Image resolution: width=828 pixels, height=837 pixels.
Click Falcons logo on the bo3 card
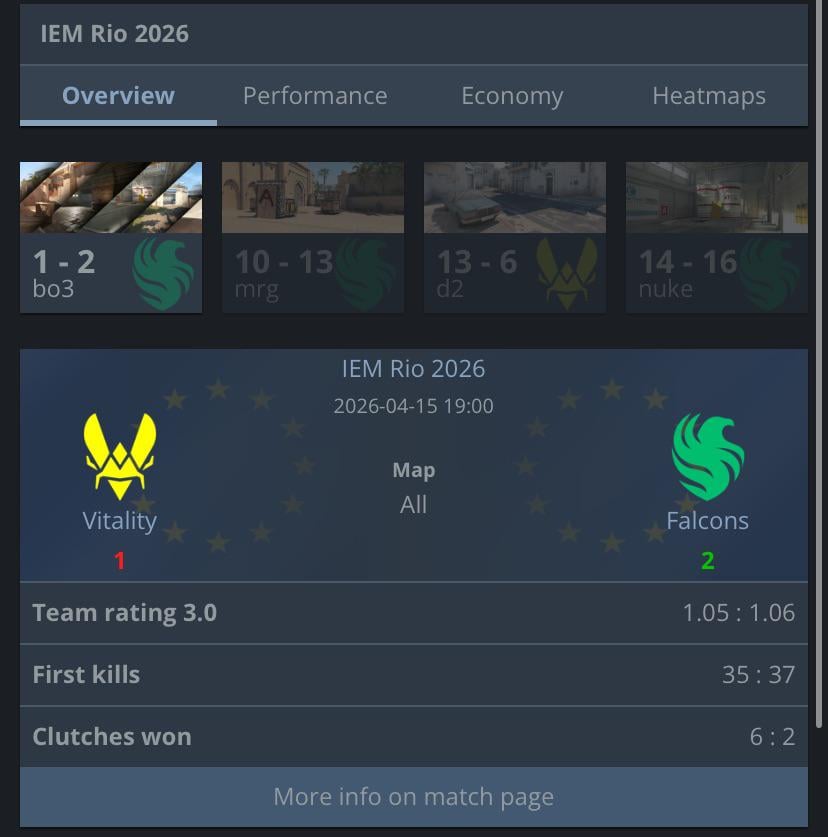(163, 274)
